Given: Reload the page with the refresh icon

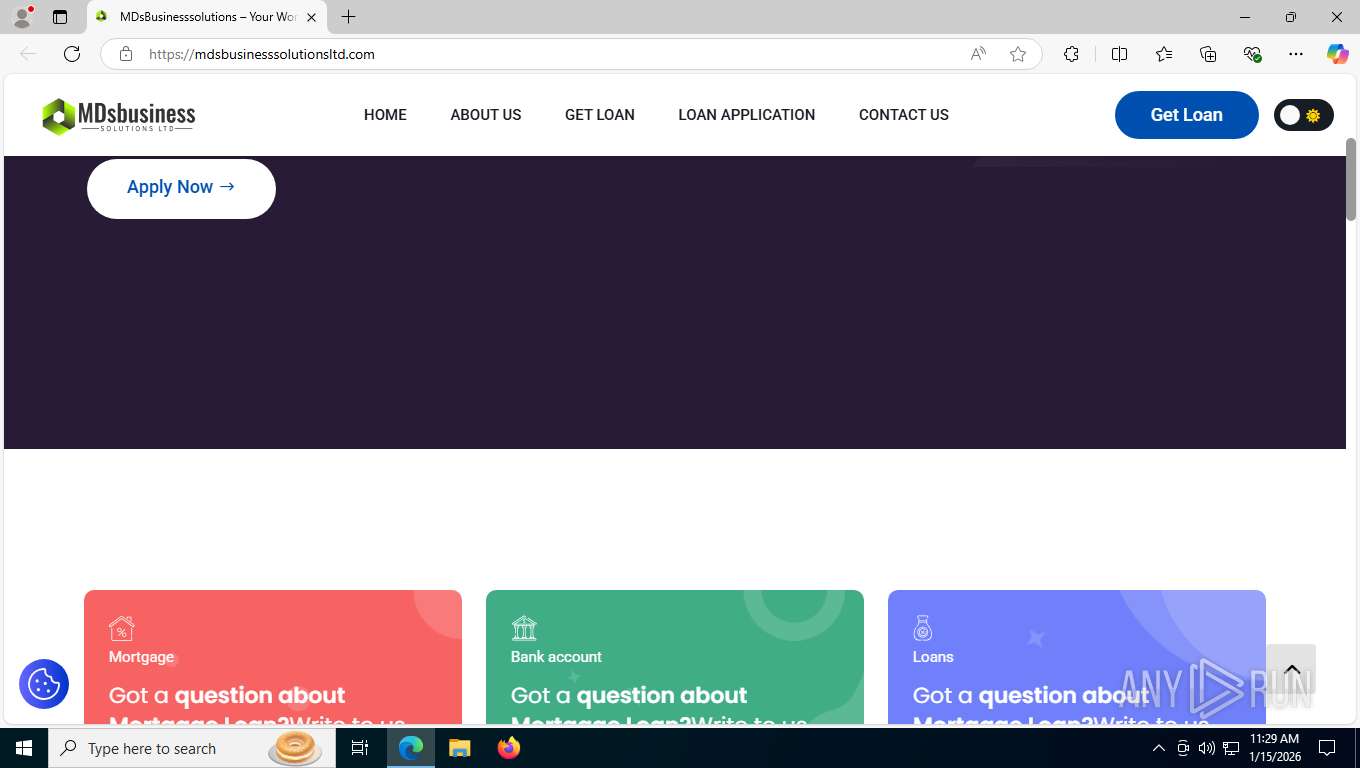Looking at the screenshot, I should 72,54.
